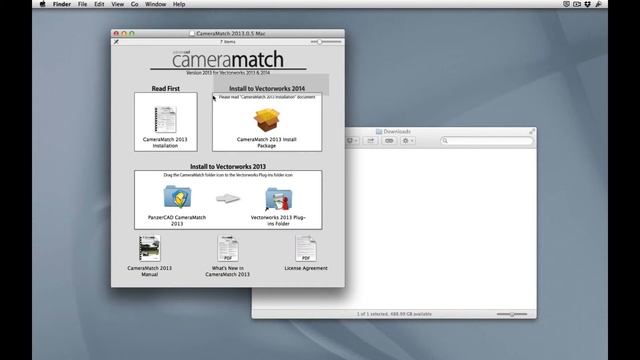Open the File menu

coord(82,4)
